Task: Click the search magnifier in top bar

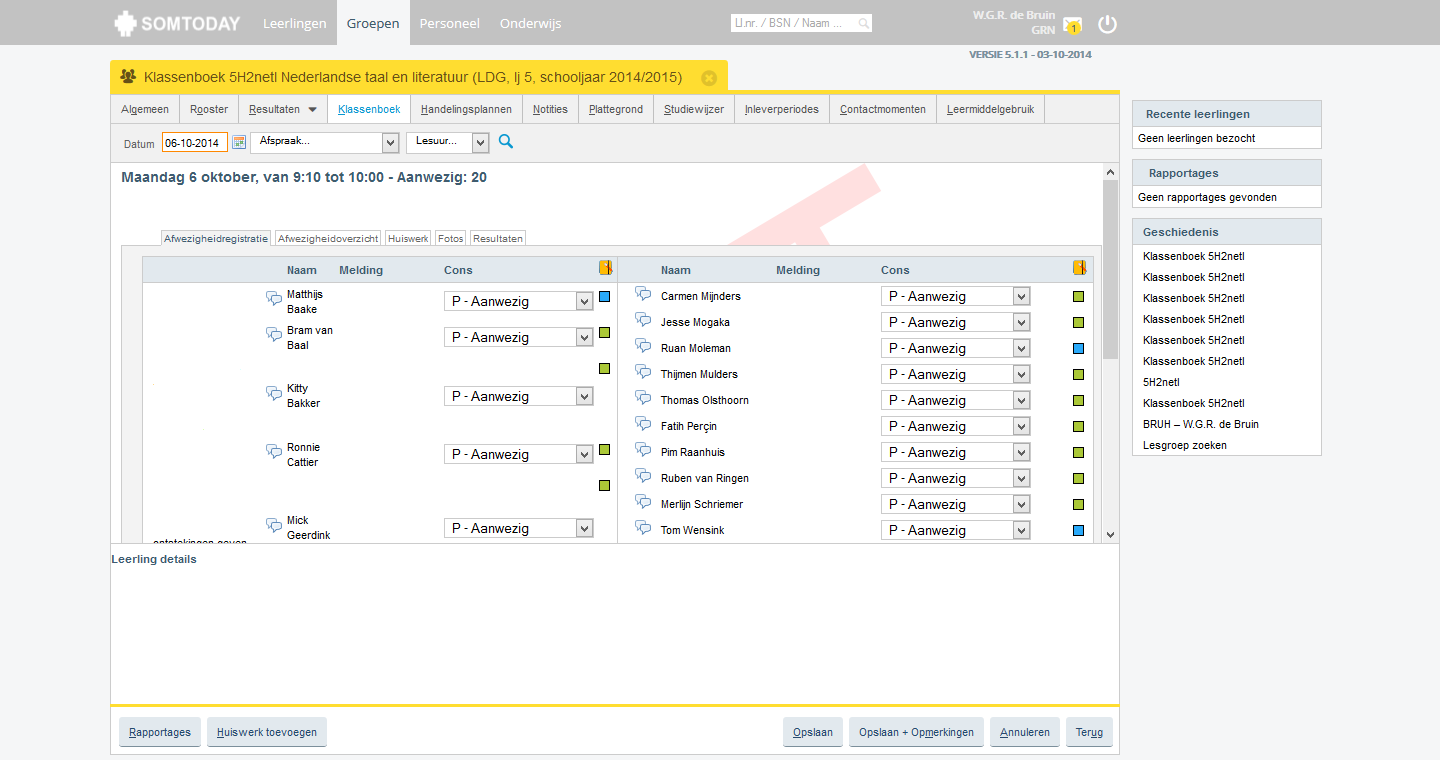Action: pos(863,23)
